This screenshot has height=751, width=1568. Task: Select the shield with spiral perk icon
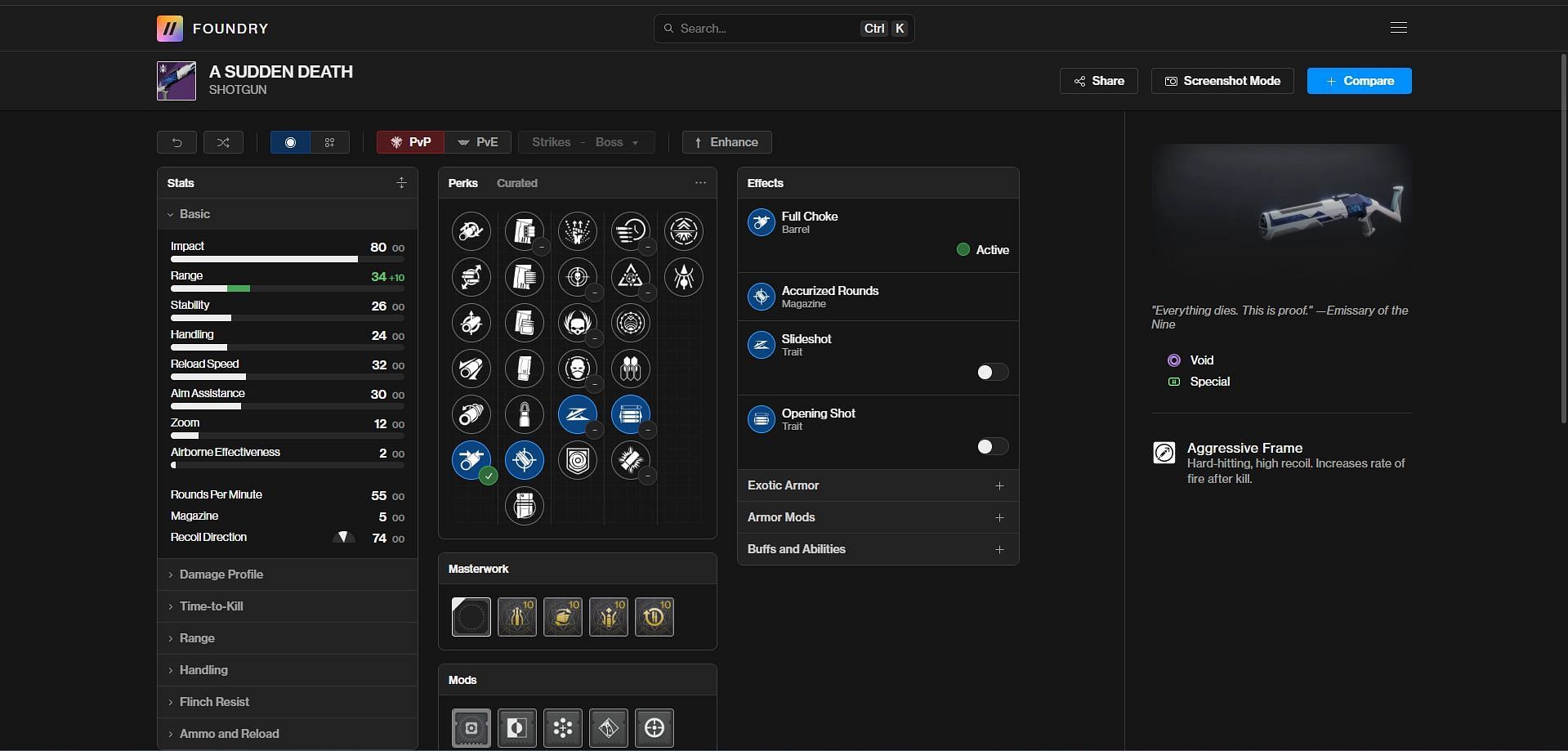click(578, 460)
